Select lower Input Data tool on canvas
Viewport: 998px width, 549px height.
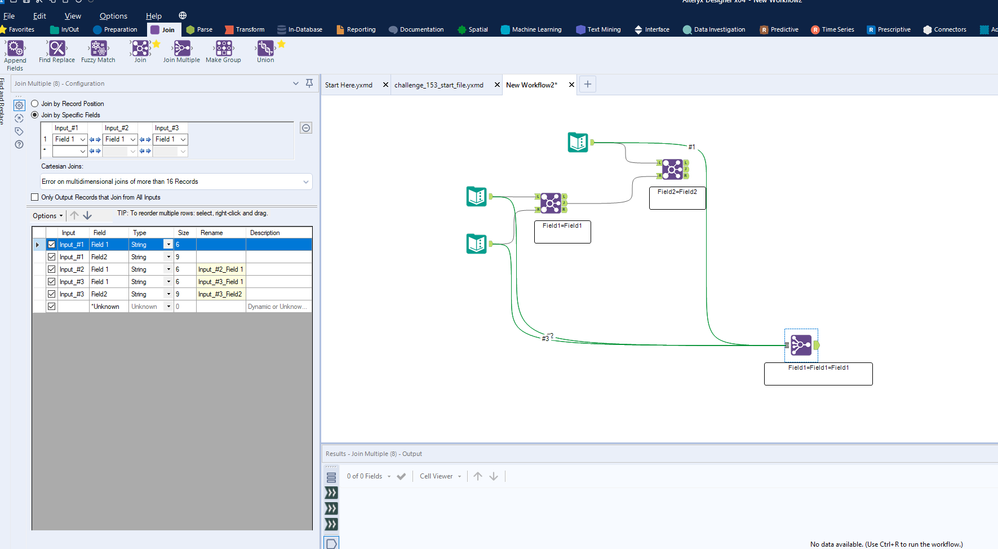pos(477,244)
